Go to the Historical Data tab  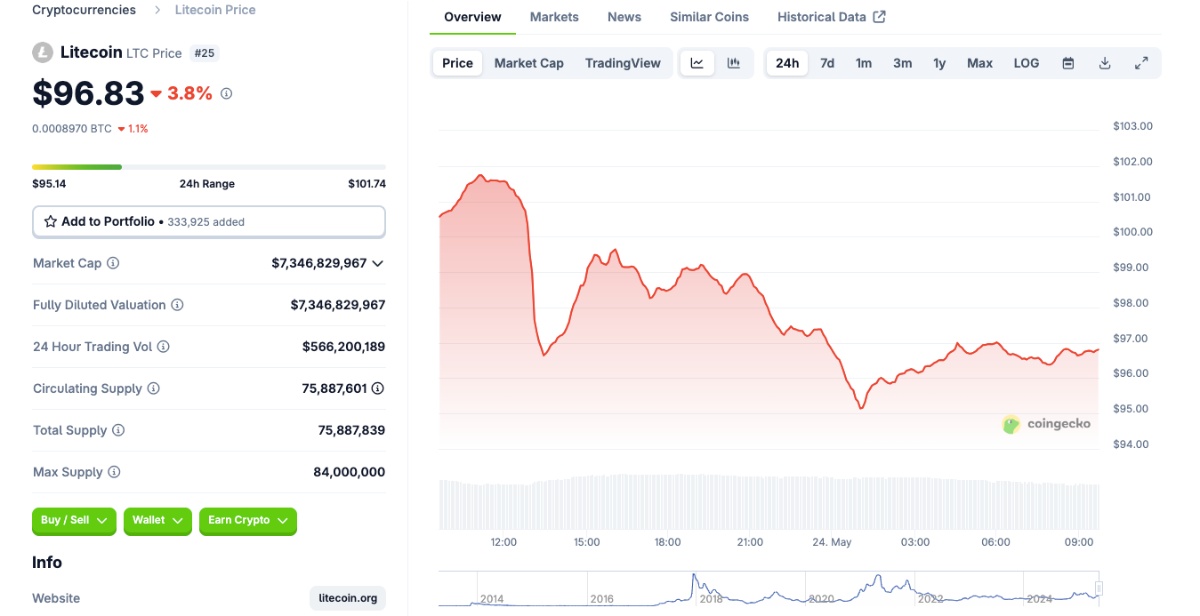(831, 17)
